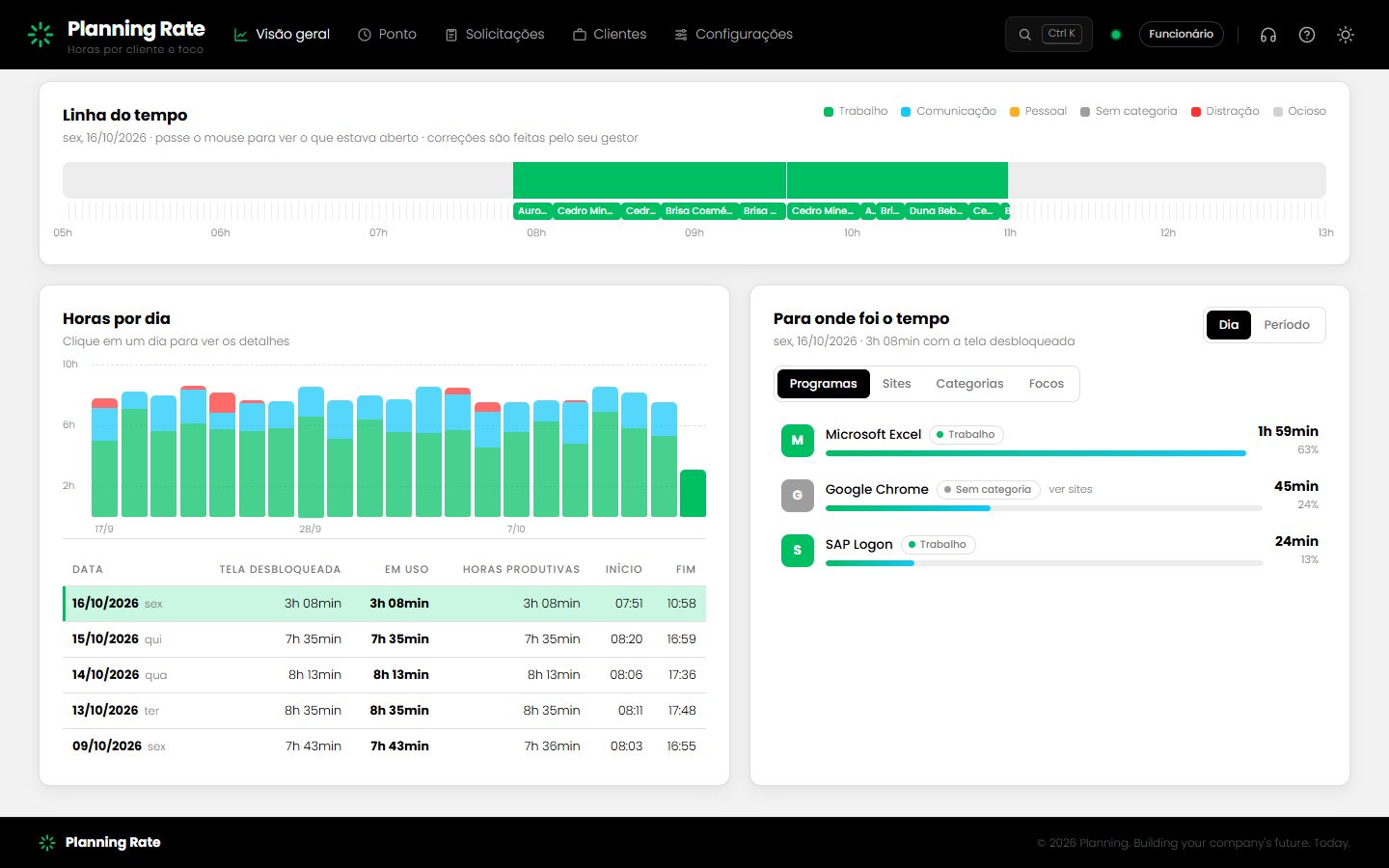The height and width of the screenshot is (868, 1389).
Task: Click the SAP Logon usage progress bar
Action: point(1045,563)
